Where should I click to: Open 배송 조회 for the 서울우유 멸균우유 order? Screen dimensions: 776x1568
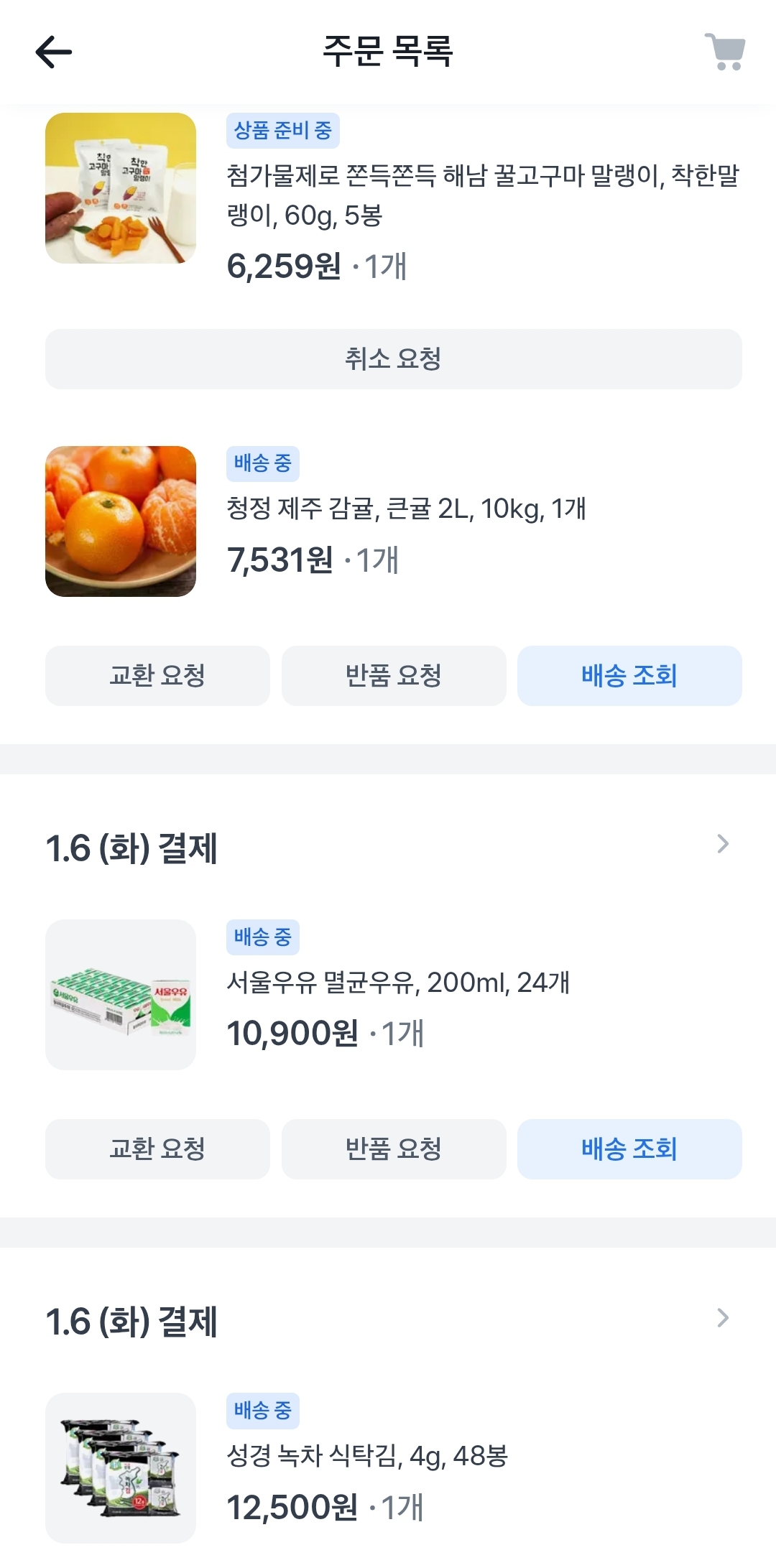coord(629,1149)
